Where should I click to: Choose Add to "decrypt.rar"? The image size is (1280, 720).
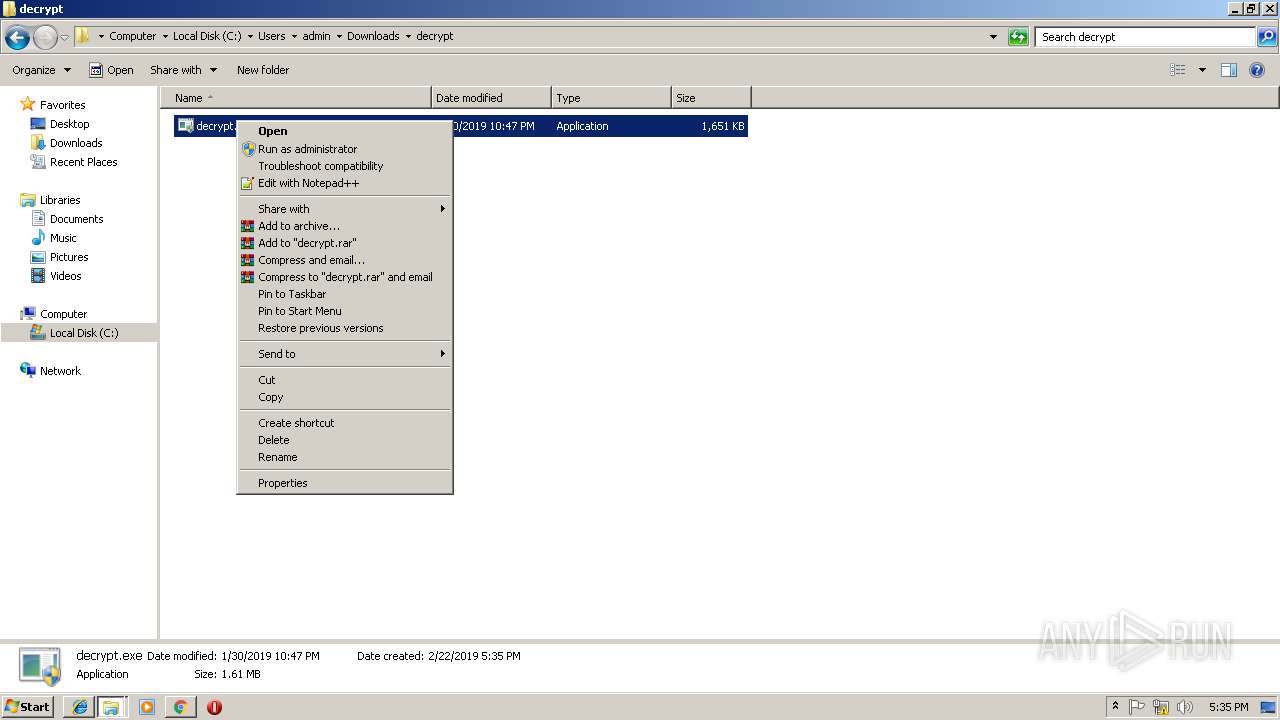point(344,243)
